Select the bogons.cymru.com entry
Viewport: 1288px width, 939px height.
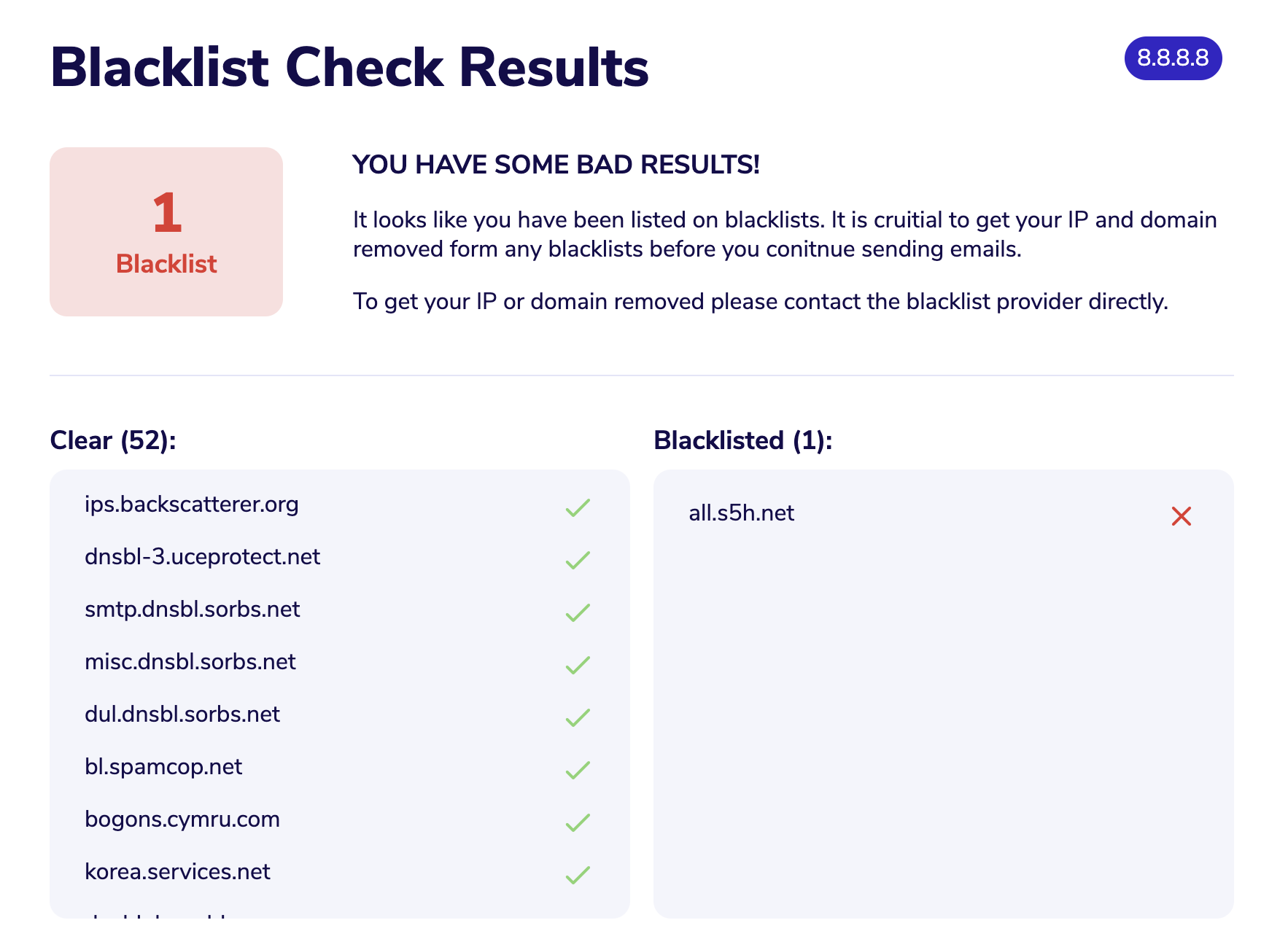pyautogui.click(x=182, y=819)
